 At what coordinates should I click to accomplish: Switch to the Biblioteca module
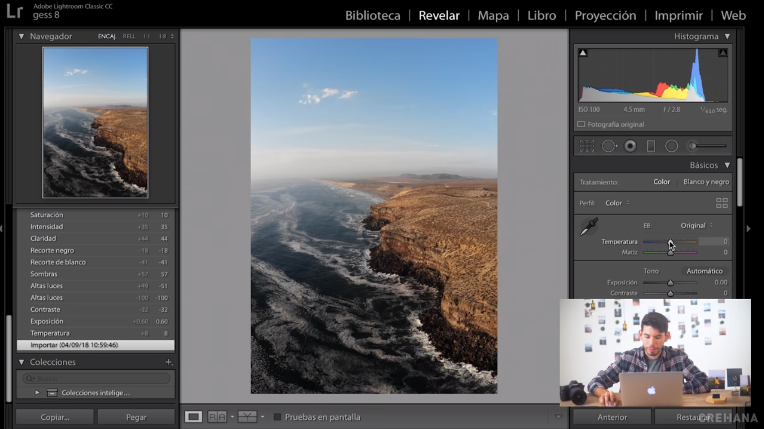click(373, 15)
